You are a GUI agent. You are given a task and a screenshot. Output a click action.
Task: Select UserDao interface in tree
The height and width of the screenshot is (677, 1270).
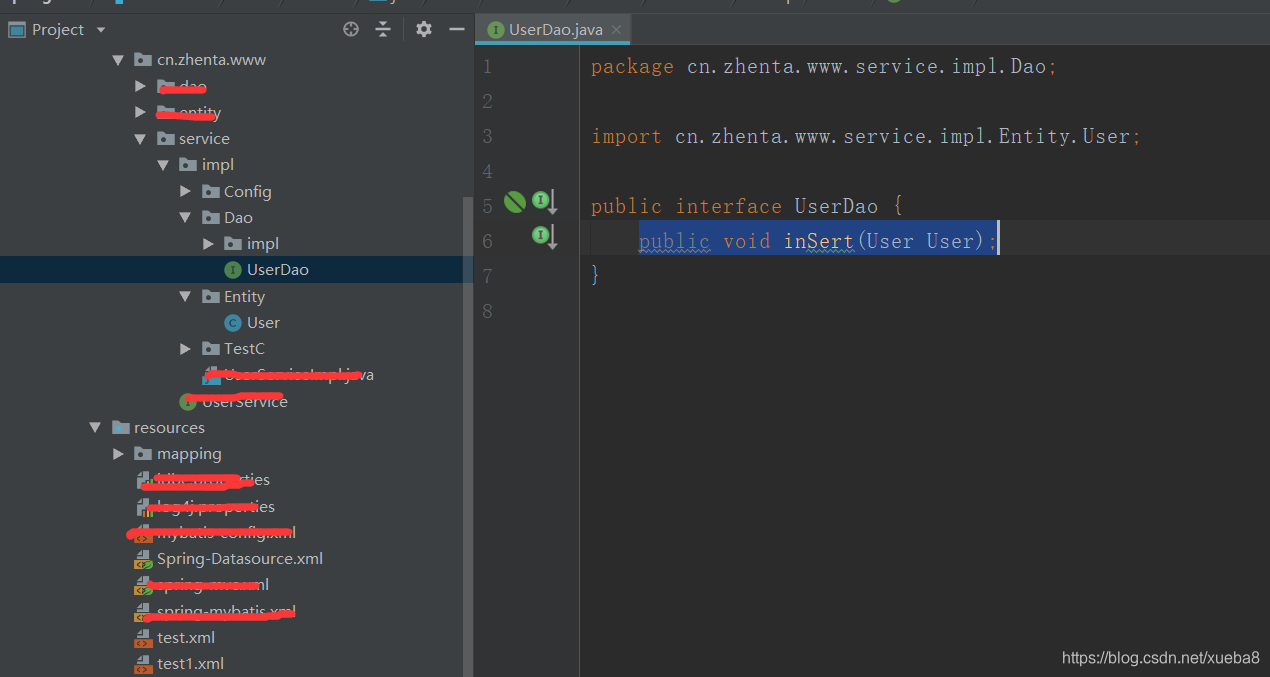(237, 270)
